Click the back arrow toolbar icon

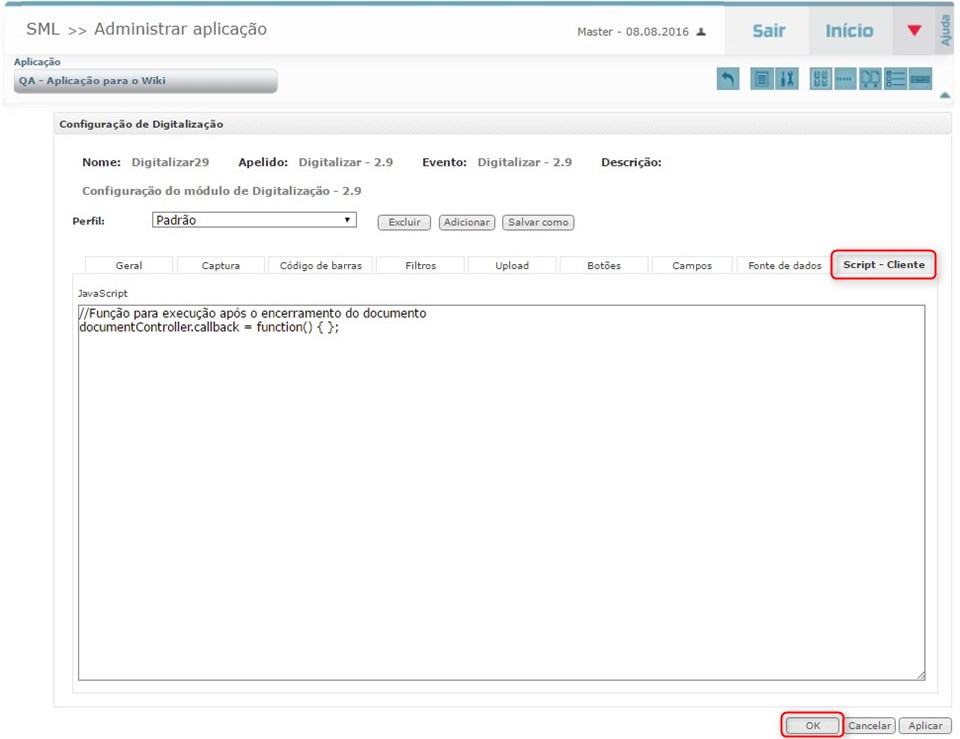point(728,79)
